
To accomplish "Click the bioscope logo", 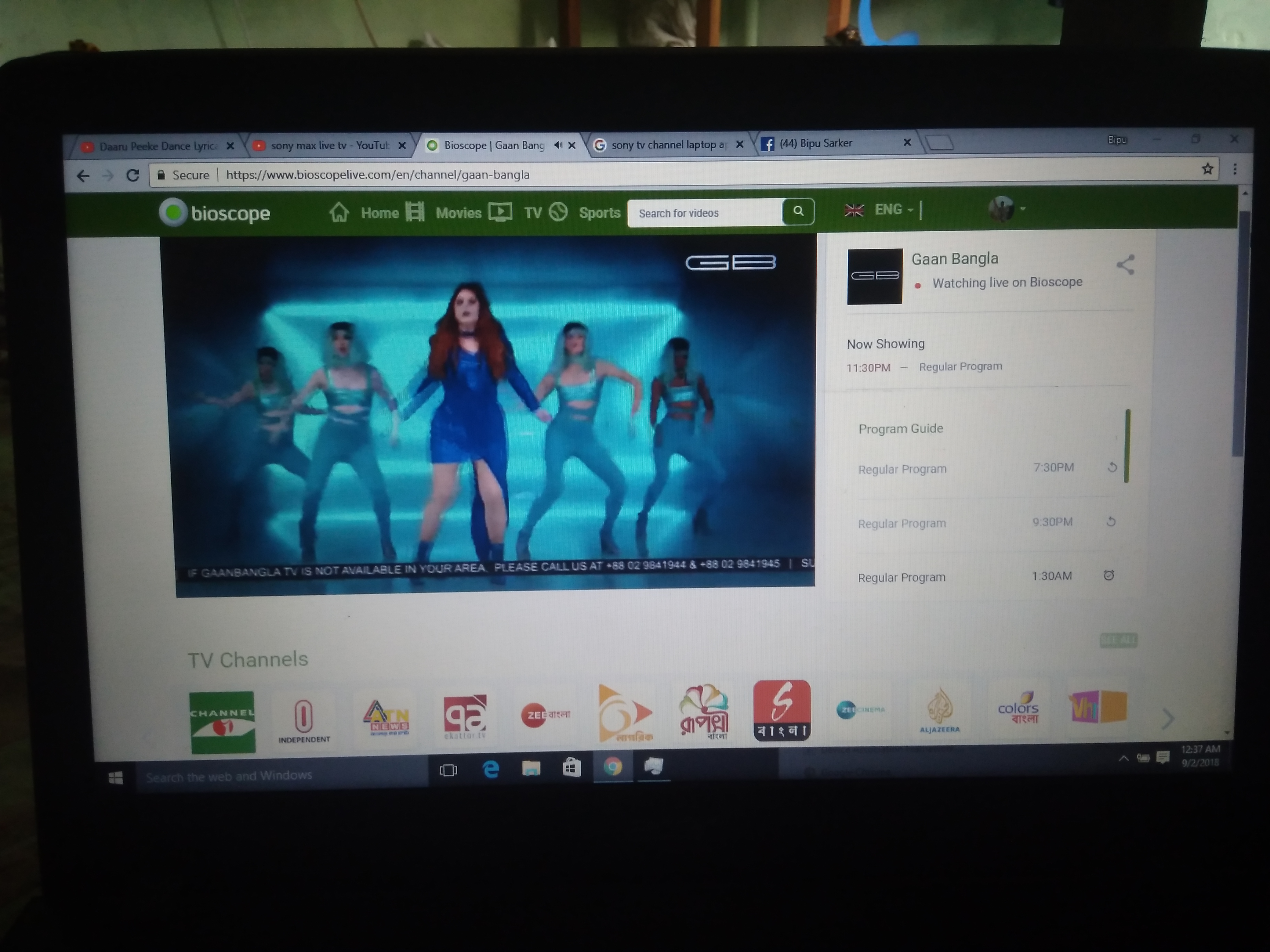I will [215, 213].
